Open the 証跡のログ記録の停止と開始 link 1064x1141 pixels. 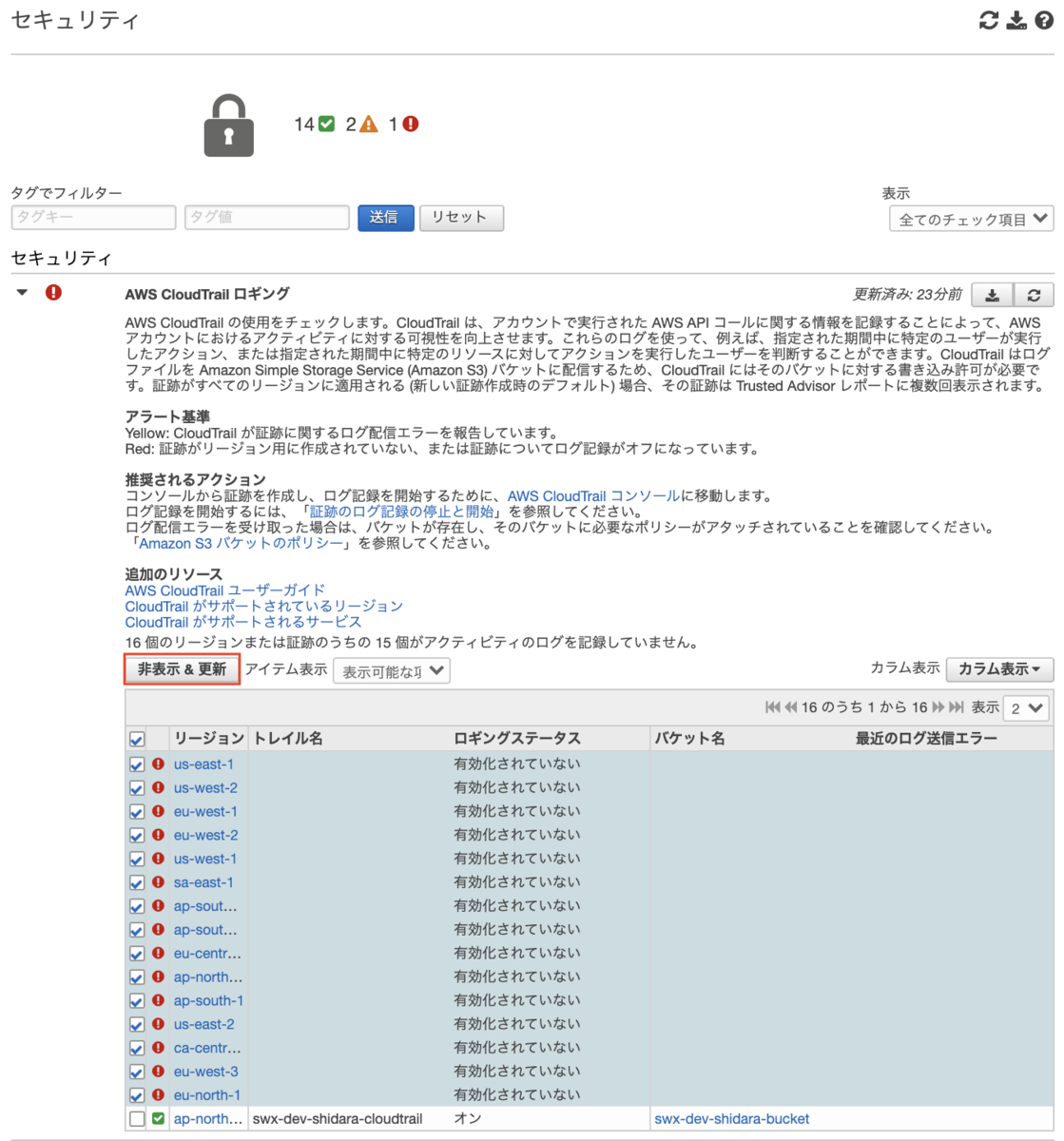point(401,512)
